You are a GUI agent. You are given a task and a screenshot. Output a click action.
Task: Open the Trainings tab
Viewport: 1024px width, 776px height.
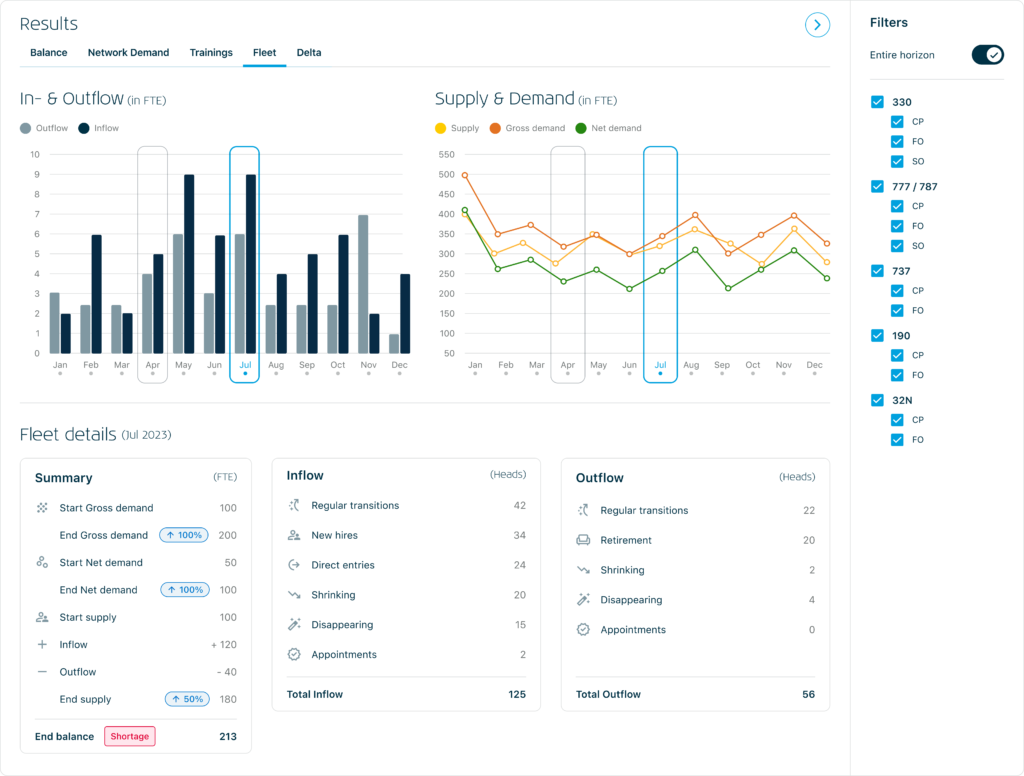tap(211, 52)
